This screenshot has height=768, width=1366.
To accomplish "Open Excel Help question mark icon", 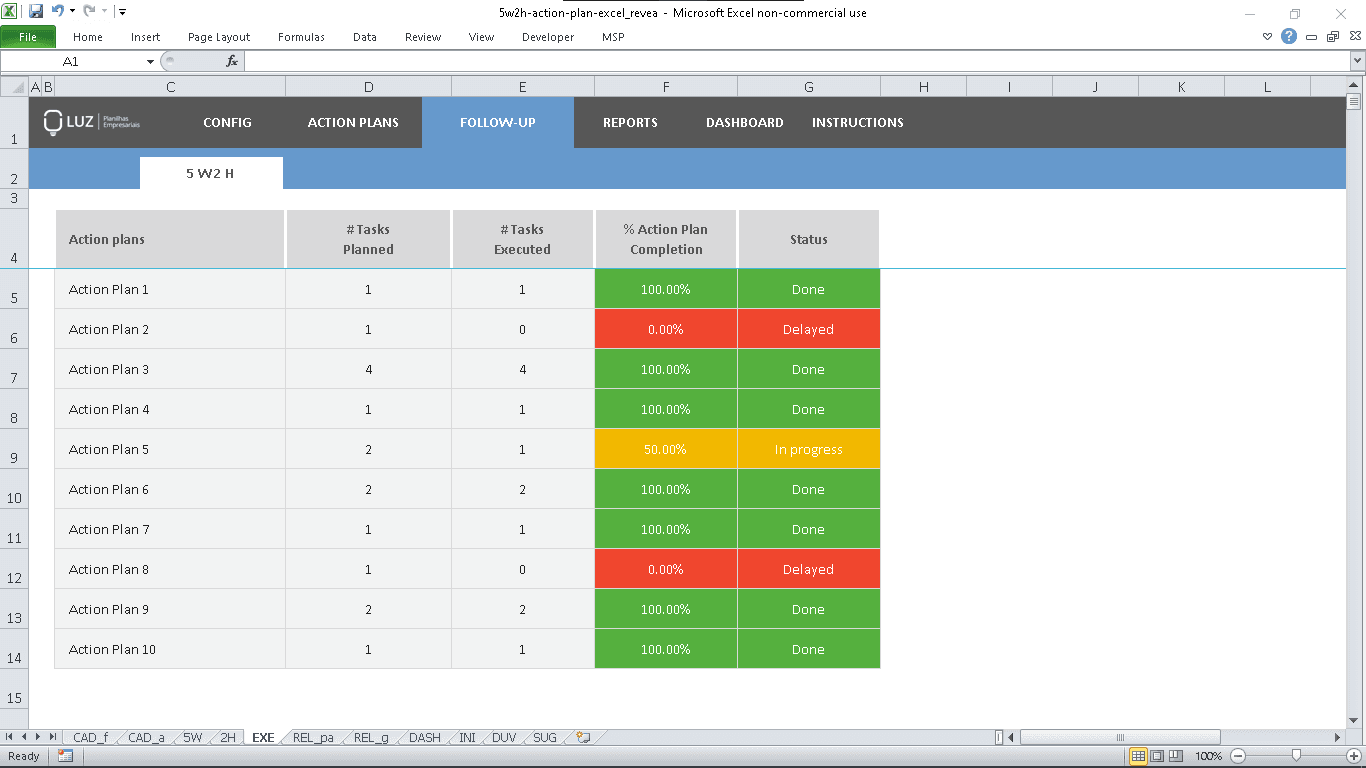I will [x=1289, y=37].
